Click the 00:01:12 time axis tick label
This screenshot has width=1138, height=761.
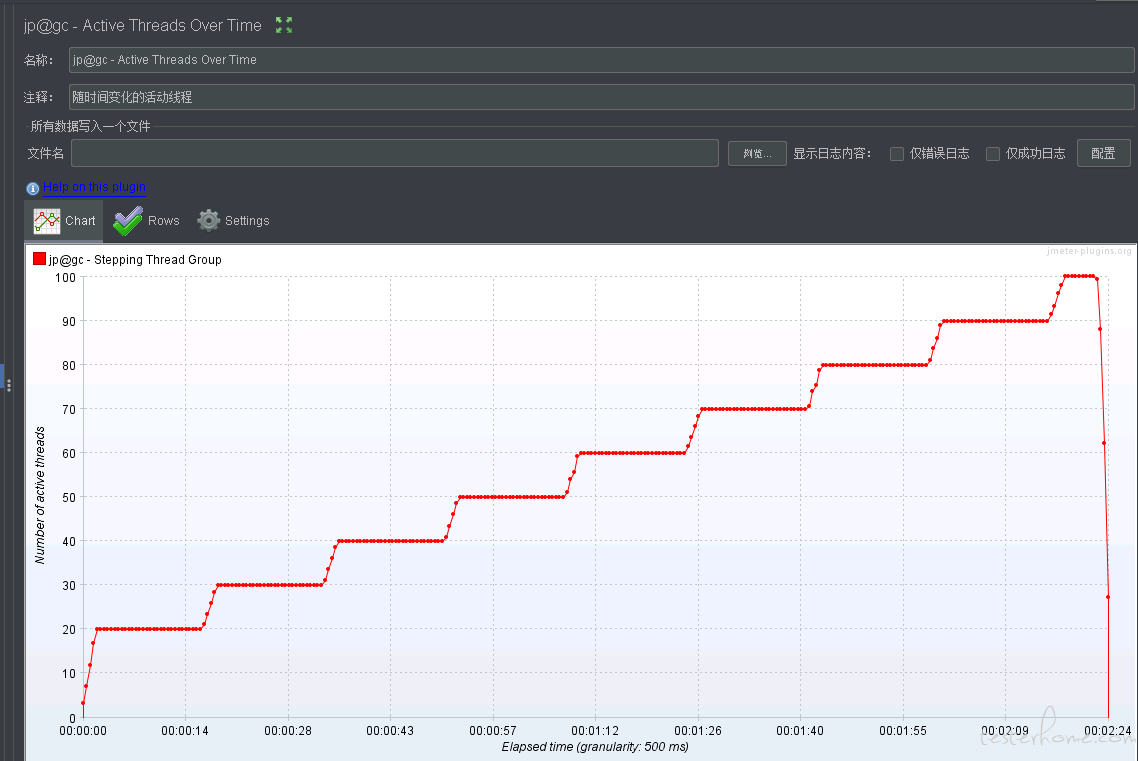point(595,731)
